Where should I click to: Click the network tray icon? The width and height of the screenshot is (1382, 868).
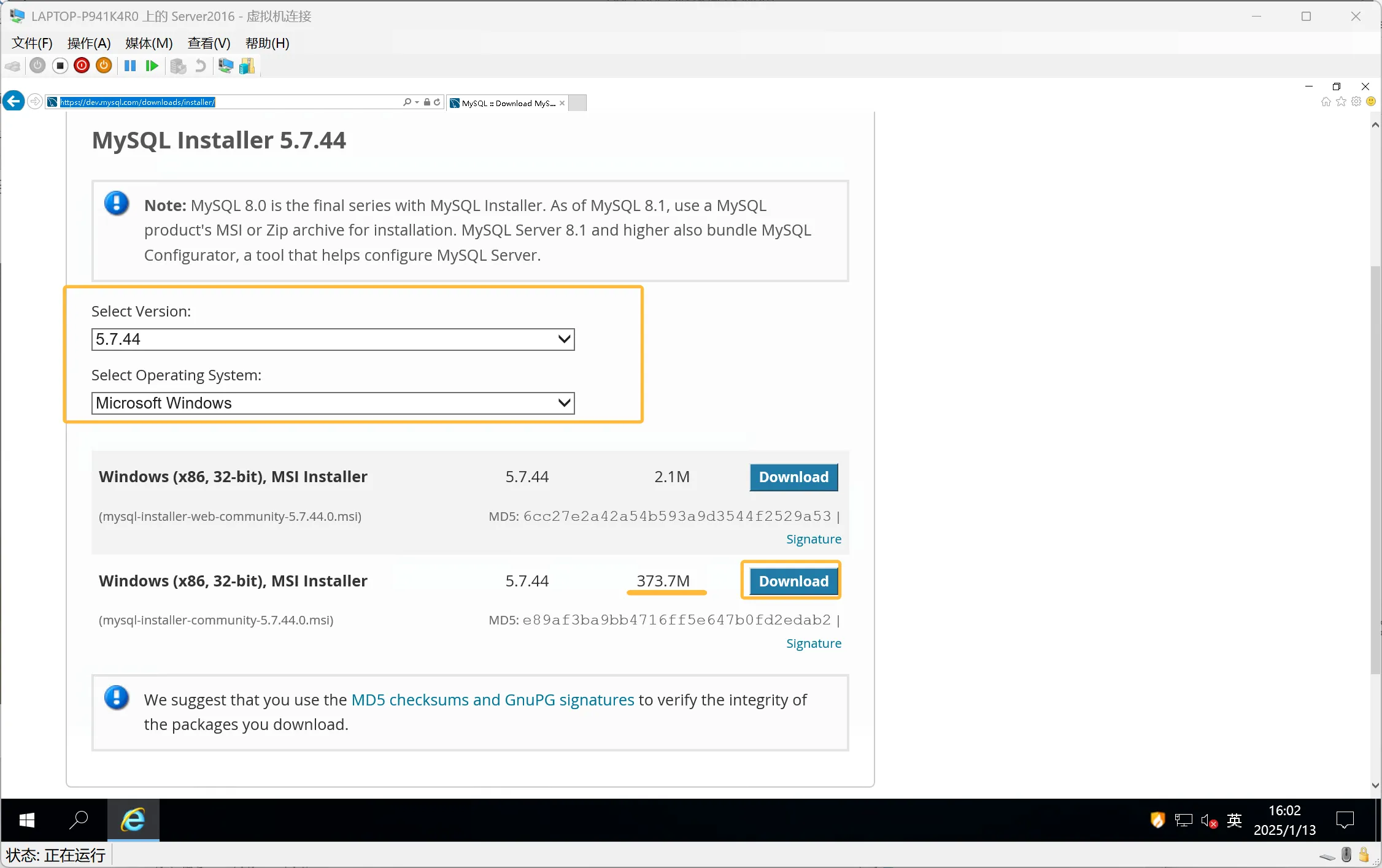pyautogui.click(x=1183, y=821)
